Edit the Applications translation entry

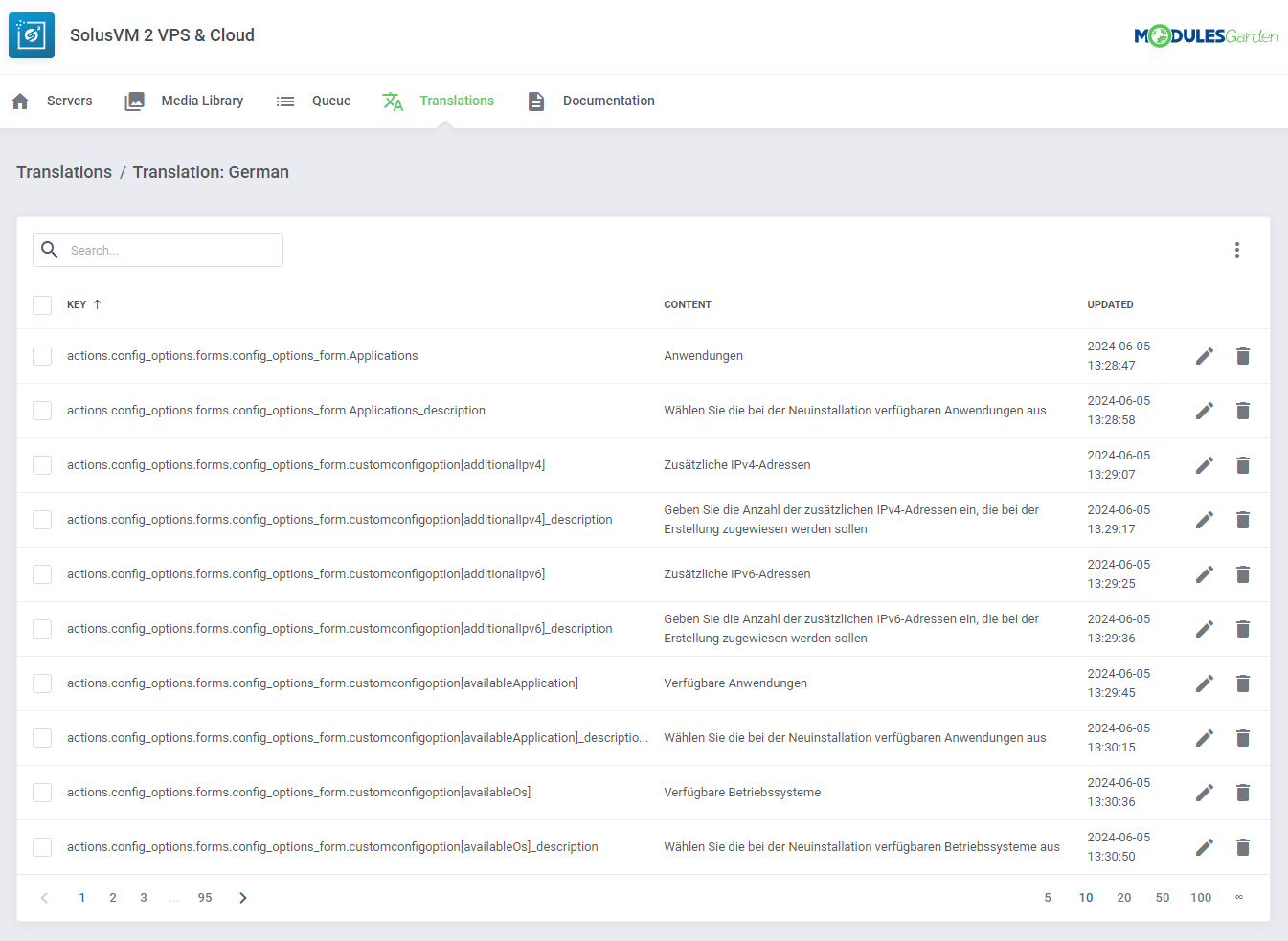1204,355
